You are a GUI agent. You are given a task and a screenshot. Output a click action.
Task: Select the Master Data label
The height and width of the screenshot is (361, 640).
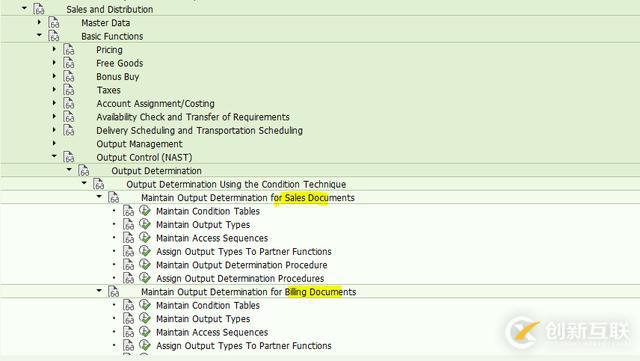click(106, 23)
